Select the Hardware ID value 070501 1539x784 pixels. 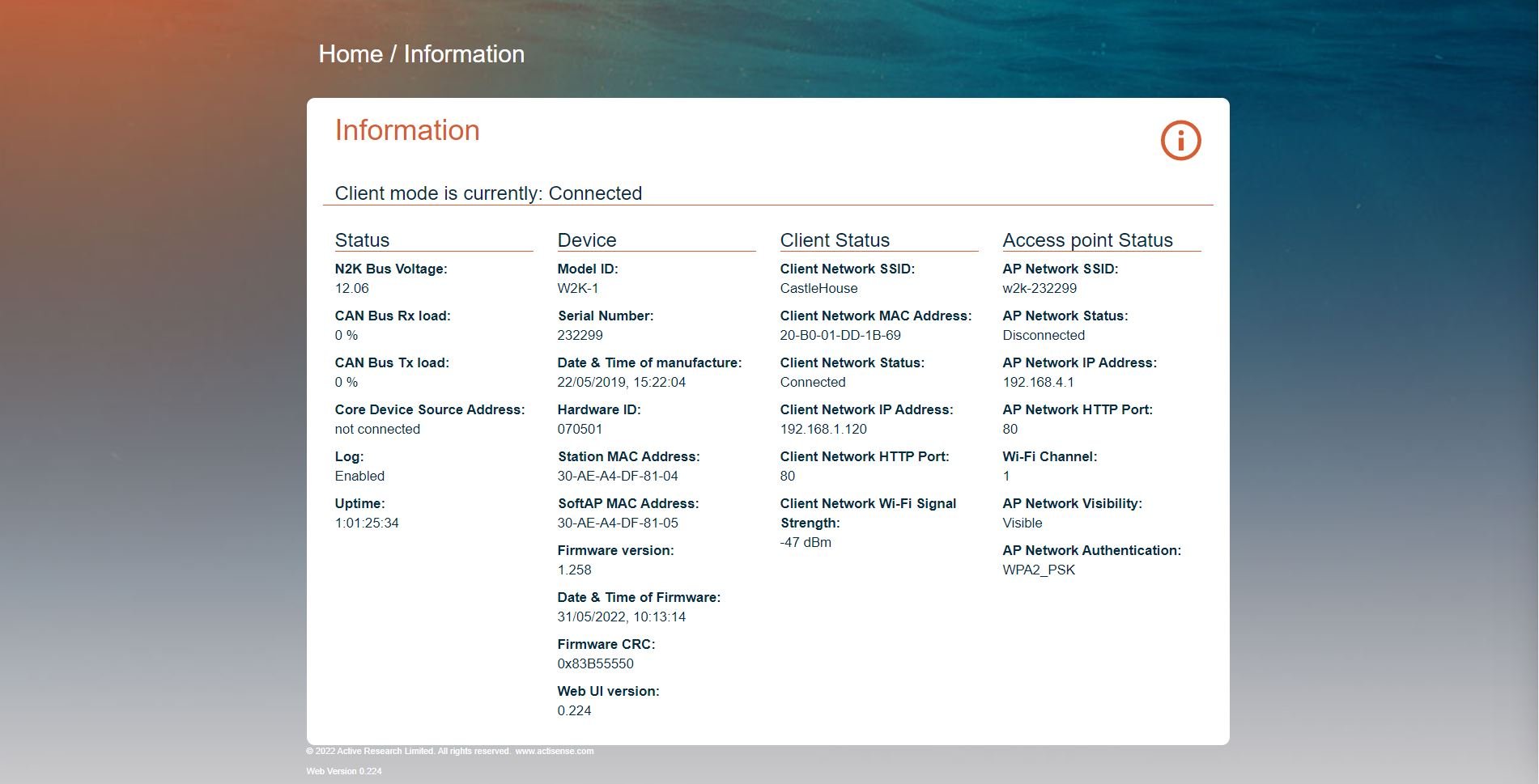(580, 429)
